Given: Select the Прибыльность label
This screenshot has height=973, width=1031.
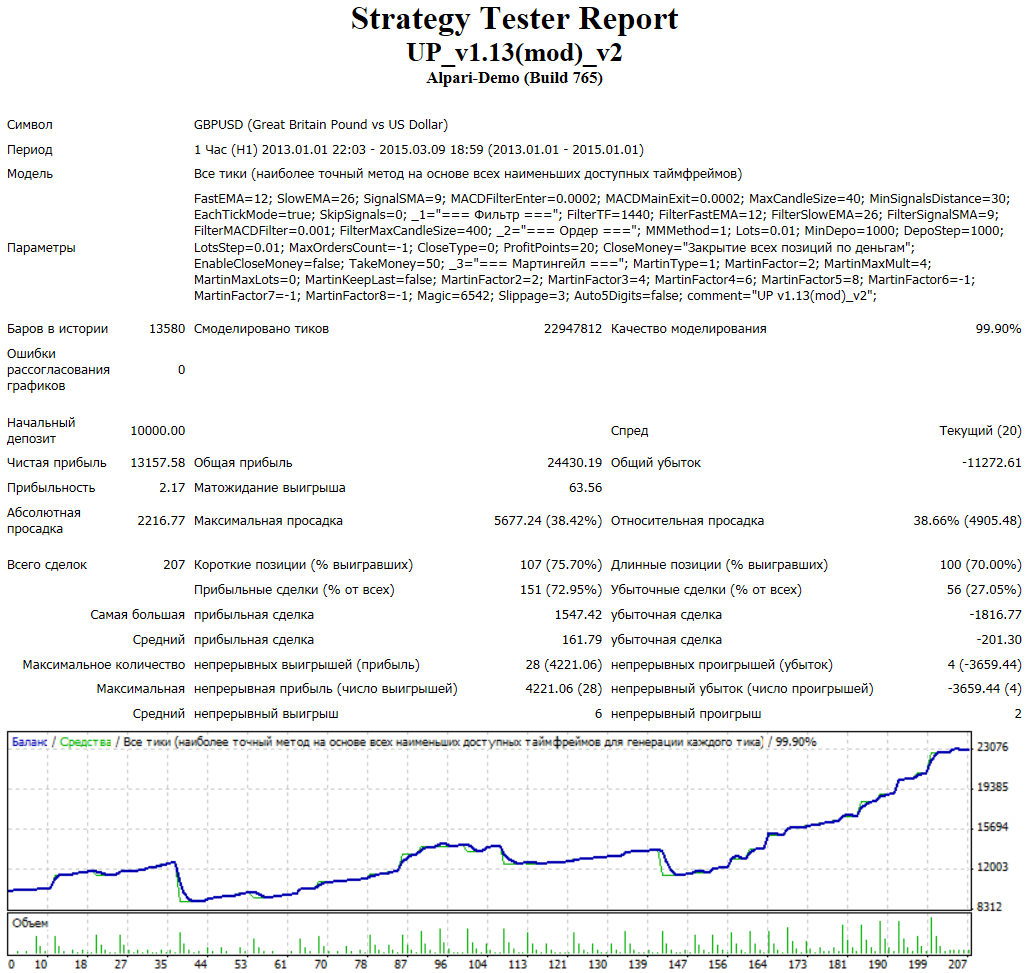Looking at the screenshot, I should [x=51, y=488].
